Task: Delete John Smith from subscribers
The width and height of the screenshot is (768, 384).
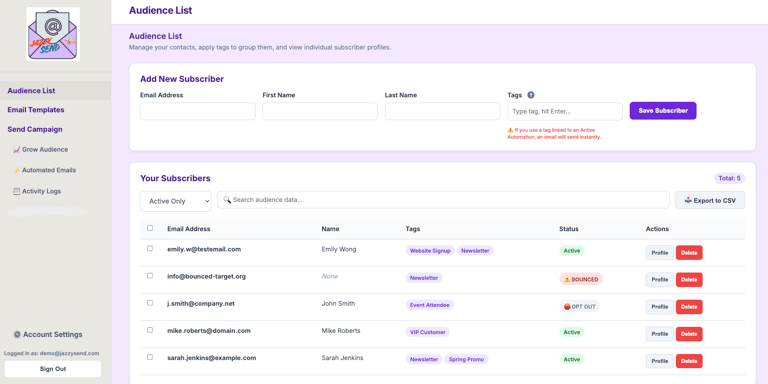Action: click(x=689, y=307)
